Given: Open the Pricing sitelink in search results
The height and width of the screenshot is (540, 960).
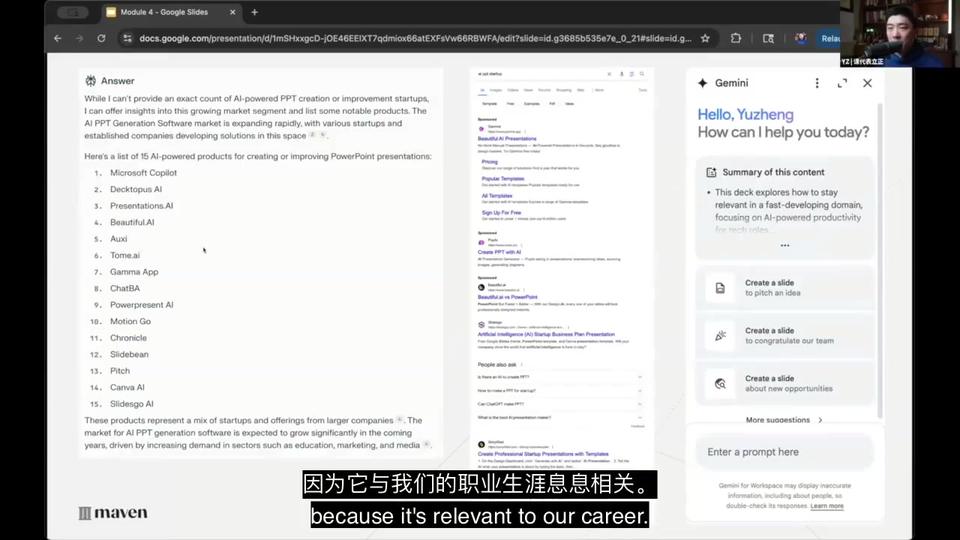Looking at the screenshot, I should 489,162.
